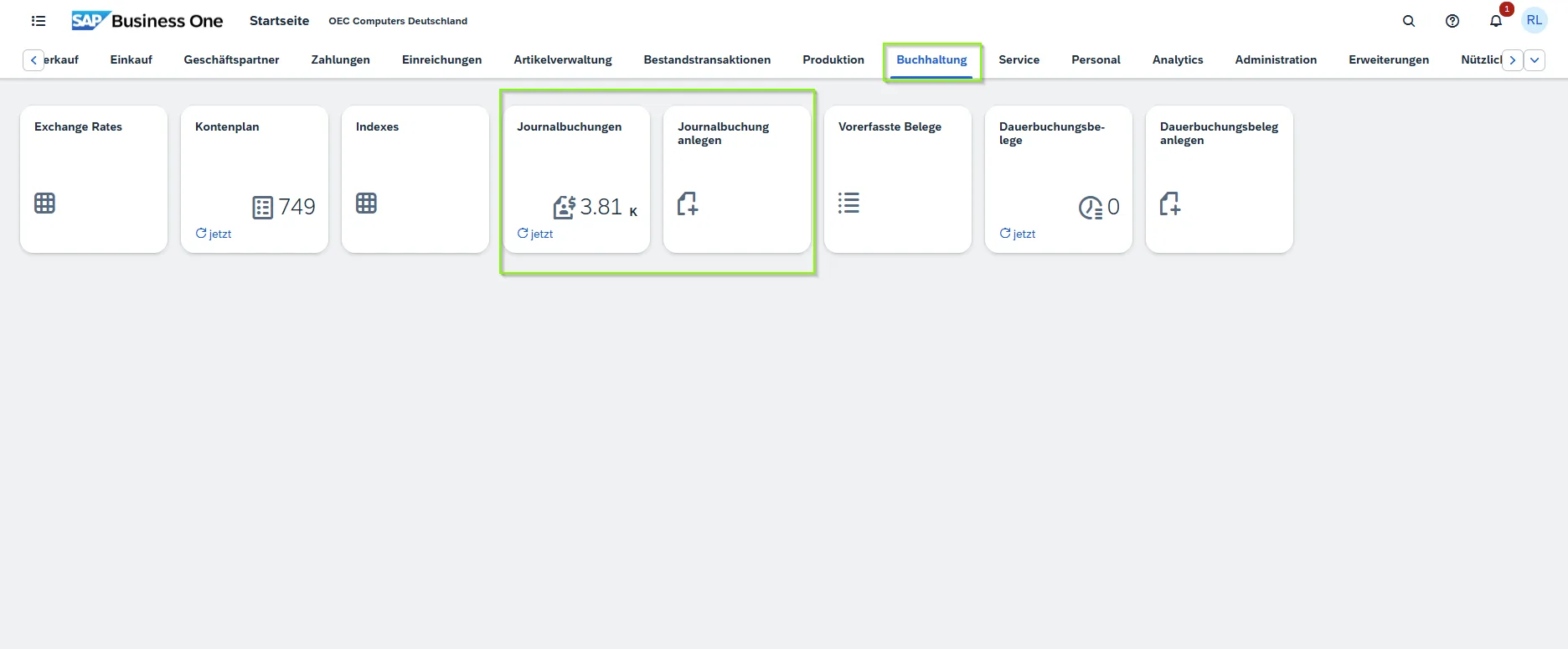Click the Indexes table icon
Image resolution: width=1568 pixels, height=649 pixels.
point(366,203)
